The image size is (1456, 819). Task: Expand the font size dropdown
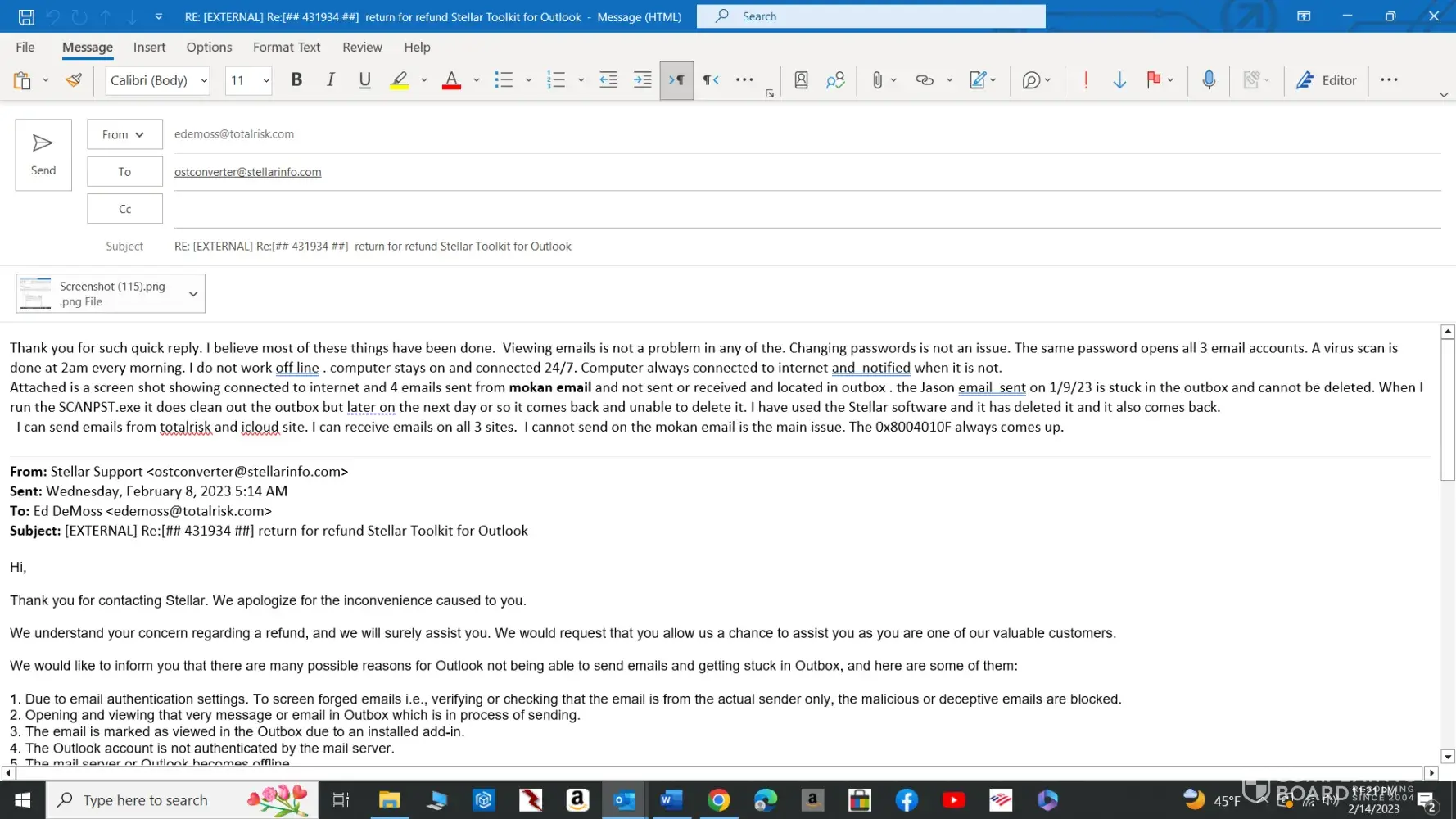click(x=266, y=81)
